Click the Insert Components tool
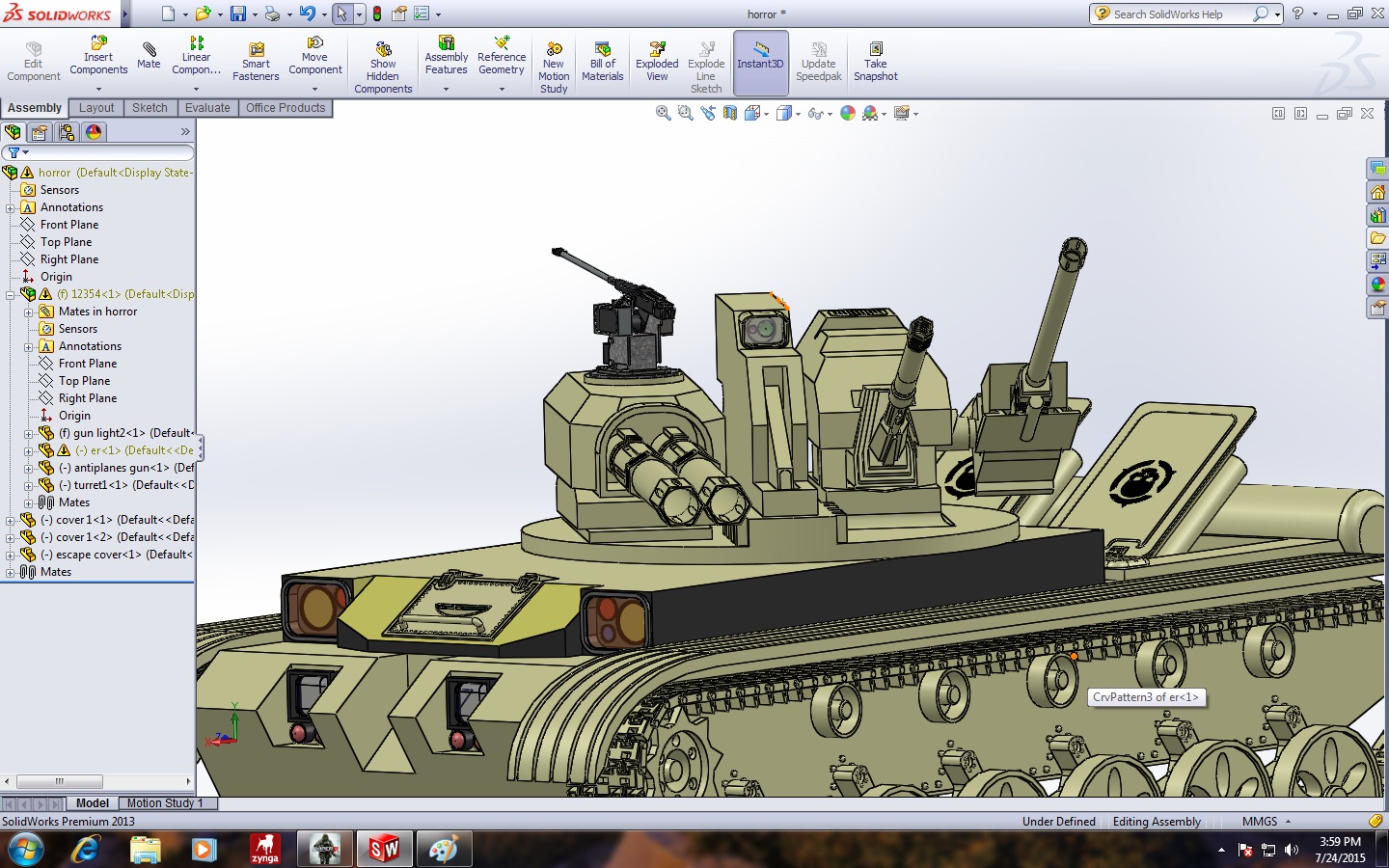 click(x=98, y=56)
